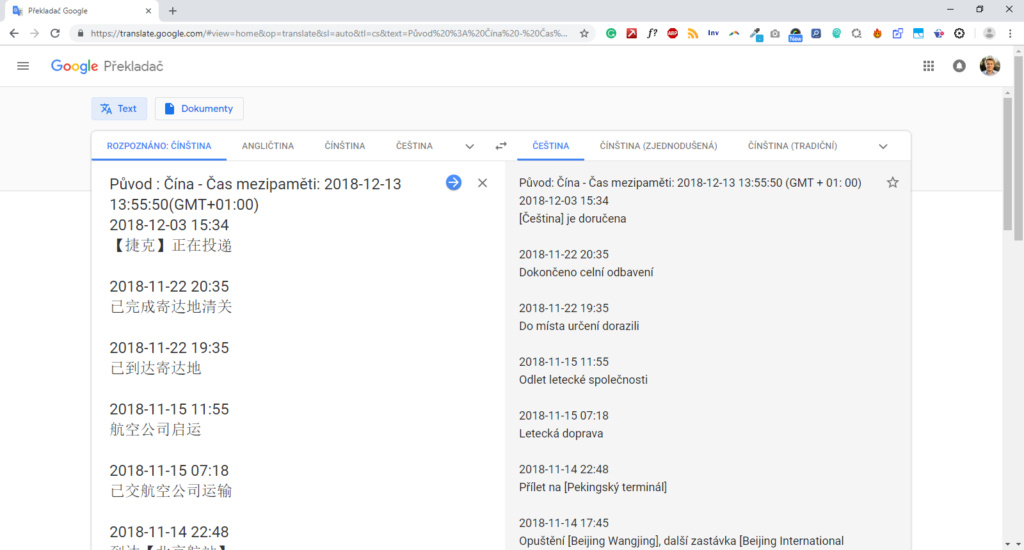Click source text '已交航空公司运输'
The width and height of the screenshot is (1024, 550).
point(171,491)
